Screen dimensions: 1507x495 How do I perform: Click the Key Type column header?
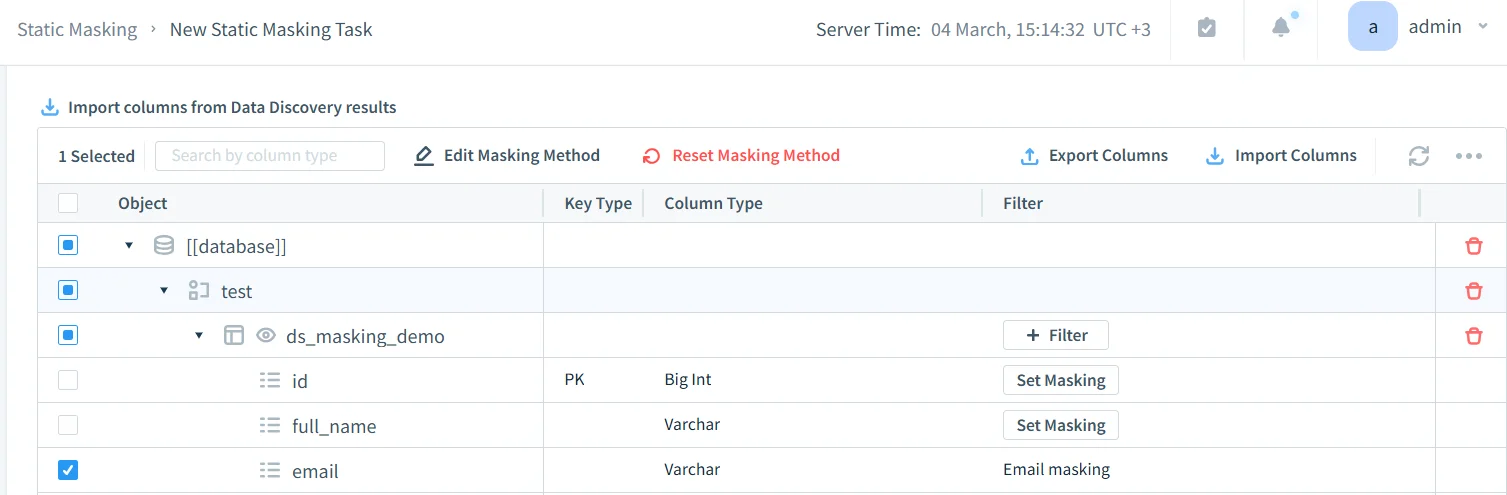[x=598, y=203]
